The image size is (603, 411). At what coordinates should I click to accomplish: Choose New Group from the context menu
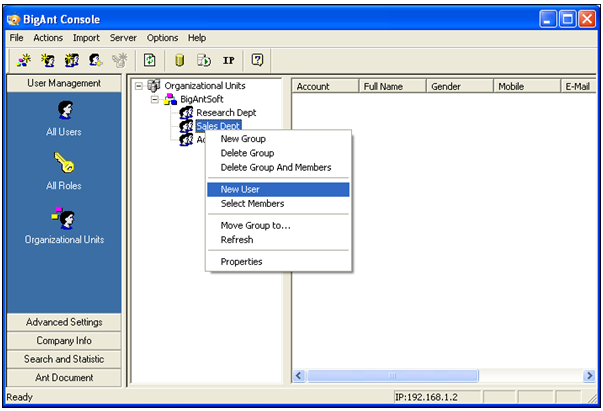coord(278,139)
